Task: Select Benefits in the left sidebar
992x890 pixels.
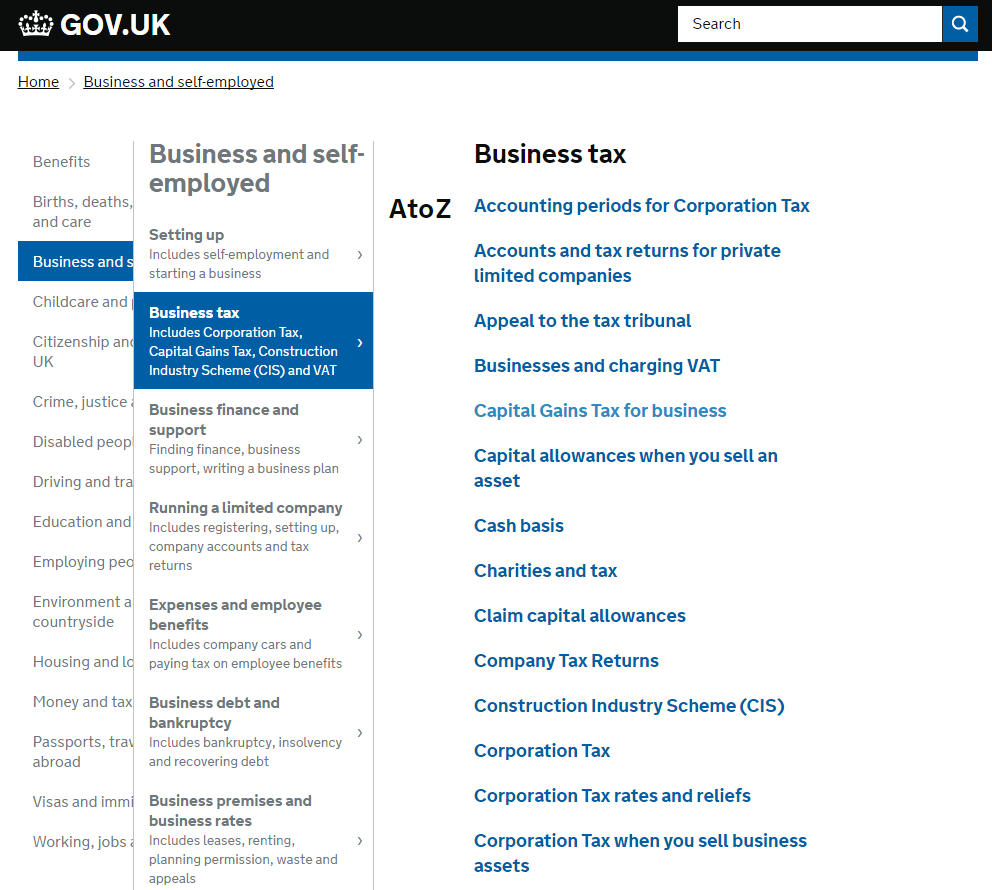Action: [x=61, y=162]
